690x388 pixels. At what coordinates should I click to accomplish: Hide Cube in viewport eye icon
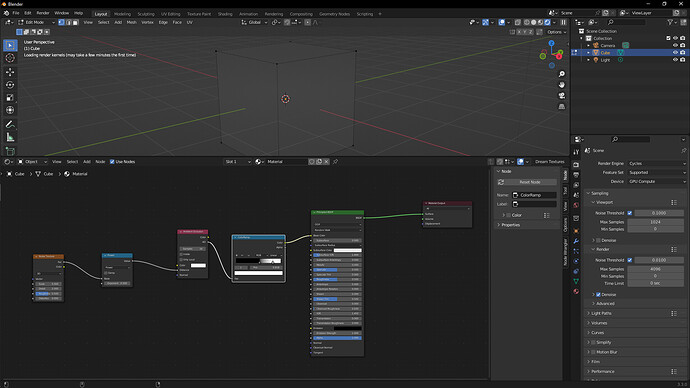pyautogui.click(x=675, y=52)
